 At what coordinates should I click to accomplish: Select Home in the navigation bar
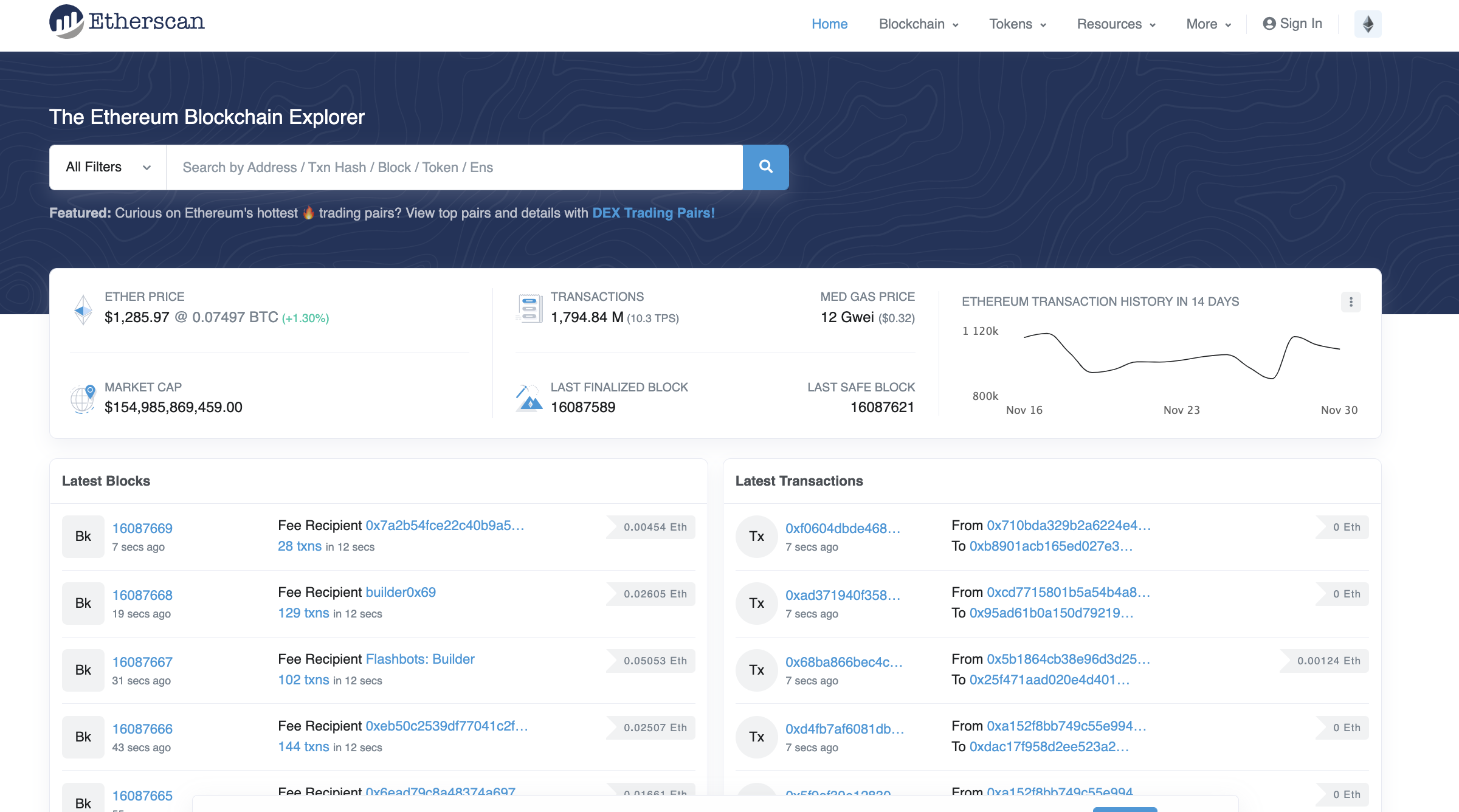pos(829,24)
